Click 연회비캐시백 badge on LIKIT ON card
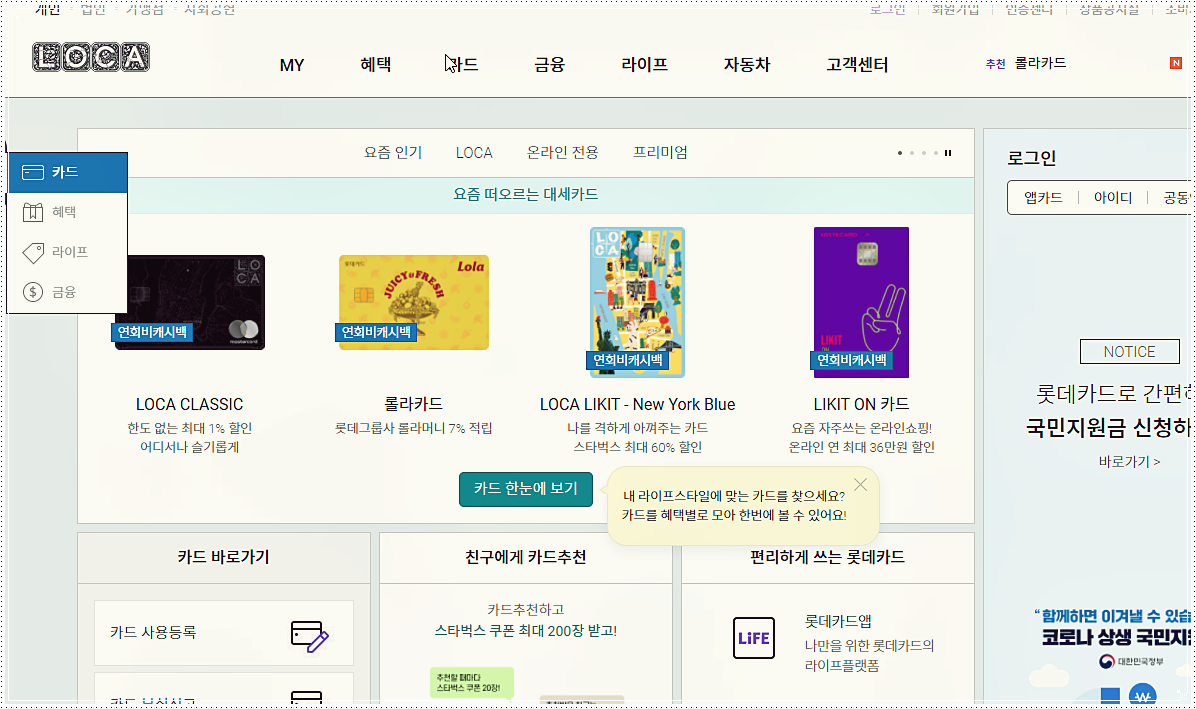This screenshot has height=709, width=1196. pyautogui.click(x=851, y=360)
